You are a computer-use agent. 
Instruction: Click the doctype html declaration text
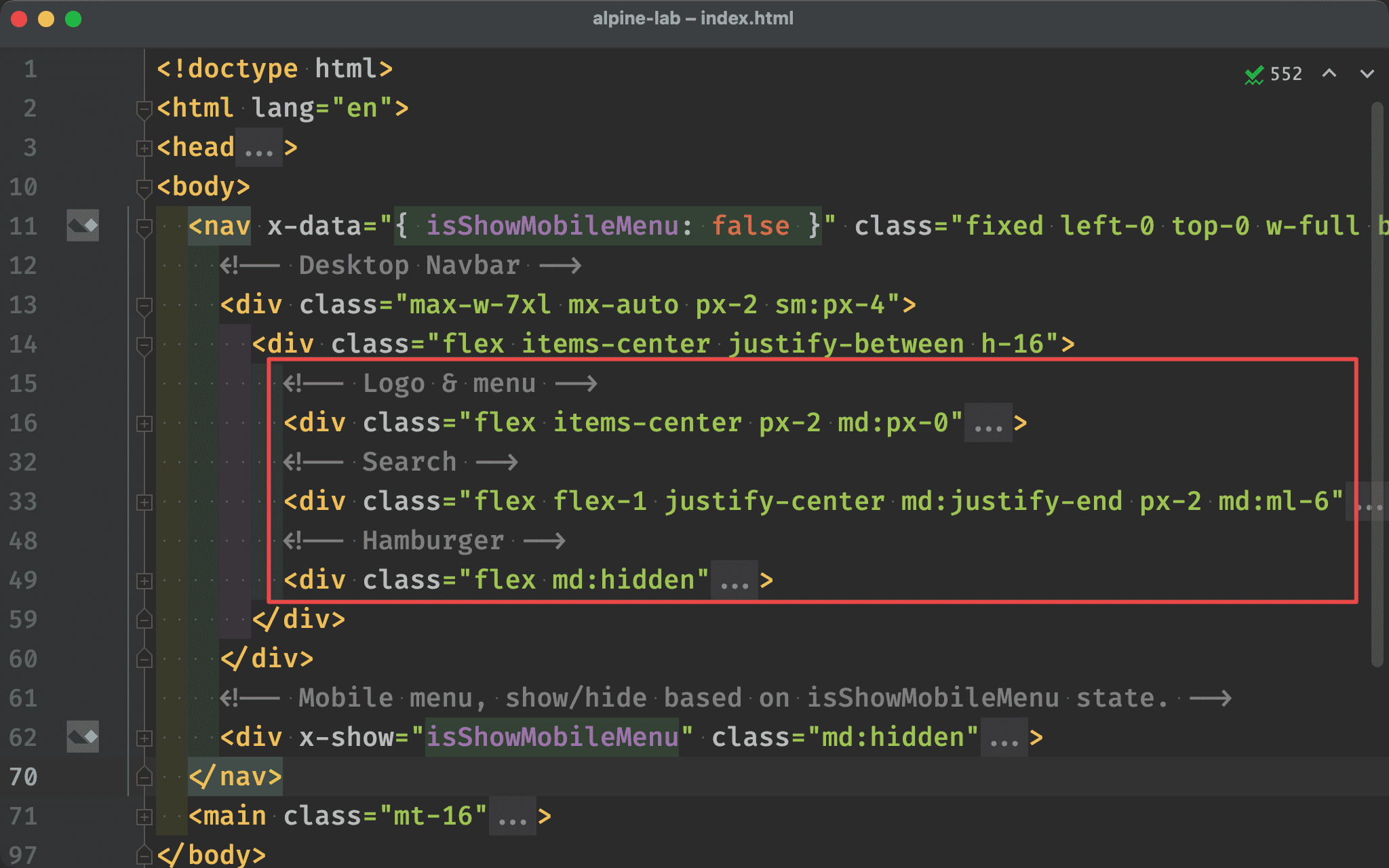(x=275, y=68)
